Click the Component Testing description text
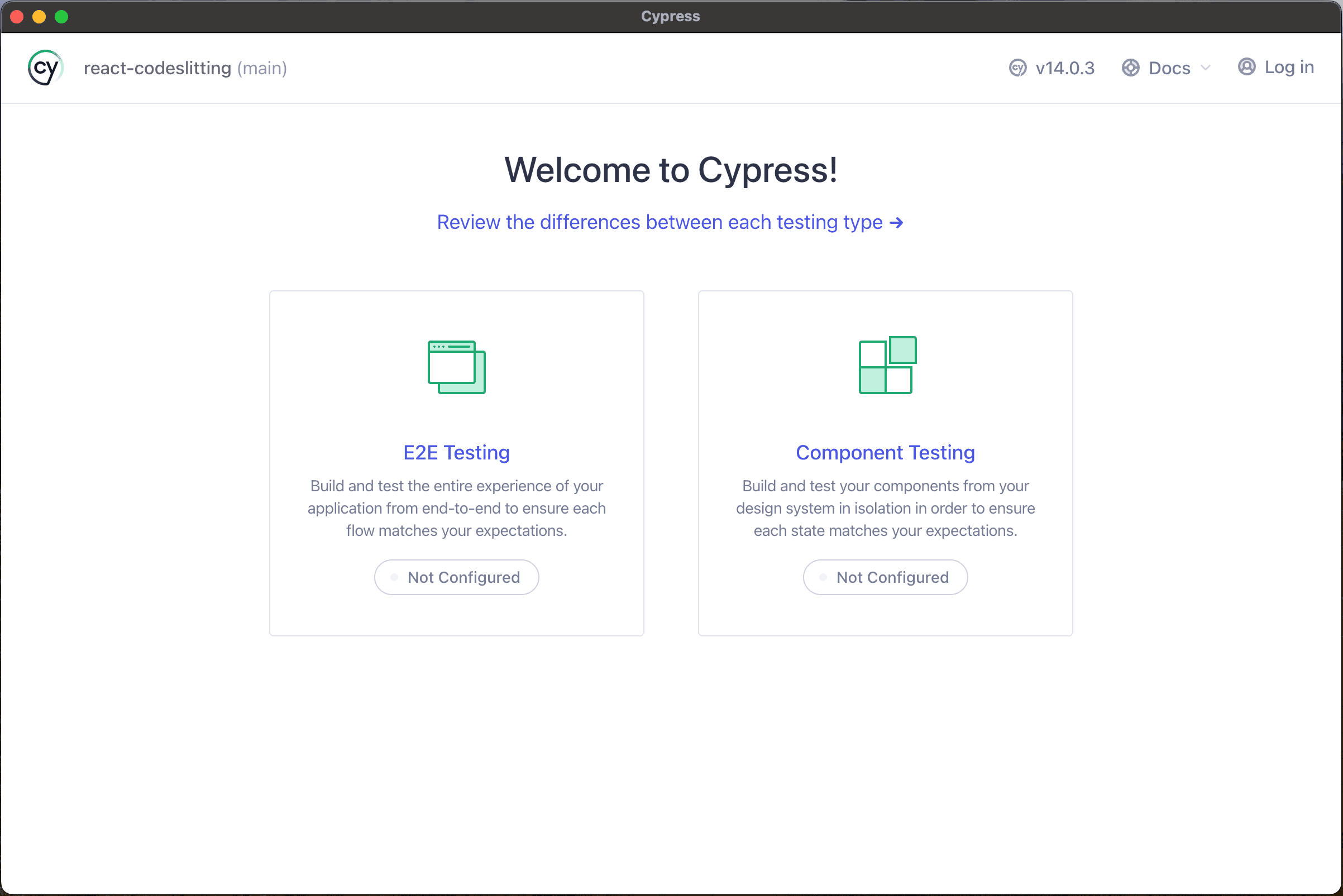1343x896 pixels. coord(885,508)
